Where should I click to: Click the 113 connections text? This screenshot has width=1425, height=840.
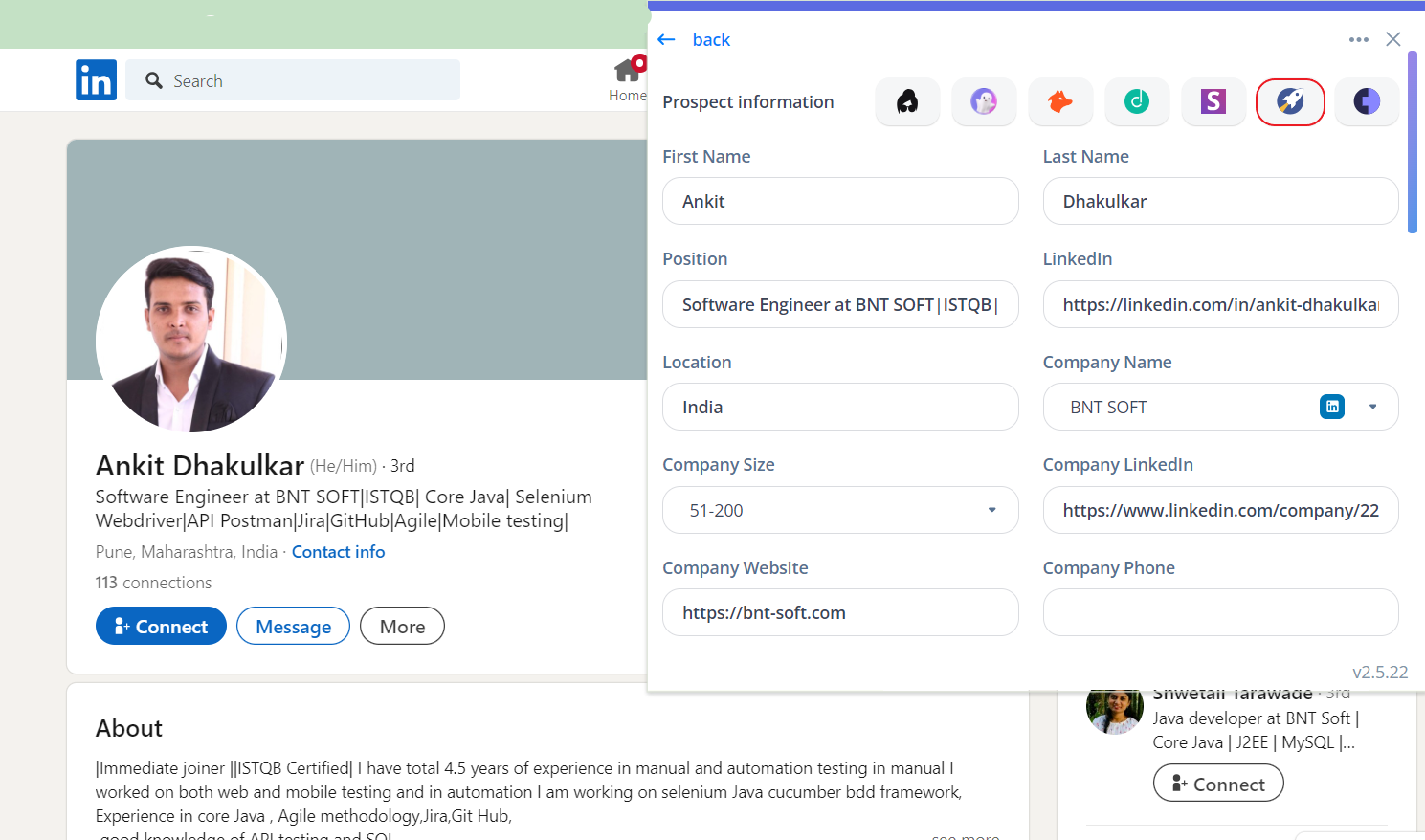coord(153,583)
